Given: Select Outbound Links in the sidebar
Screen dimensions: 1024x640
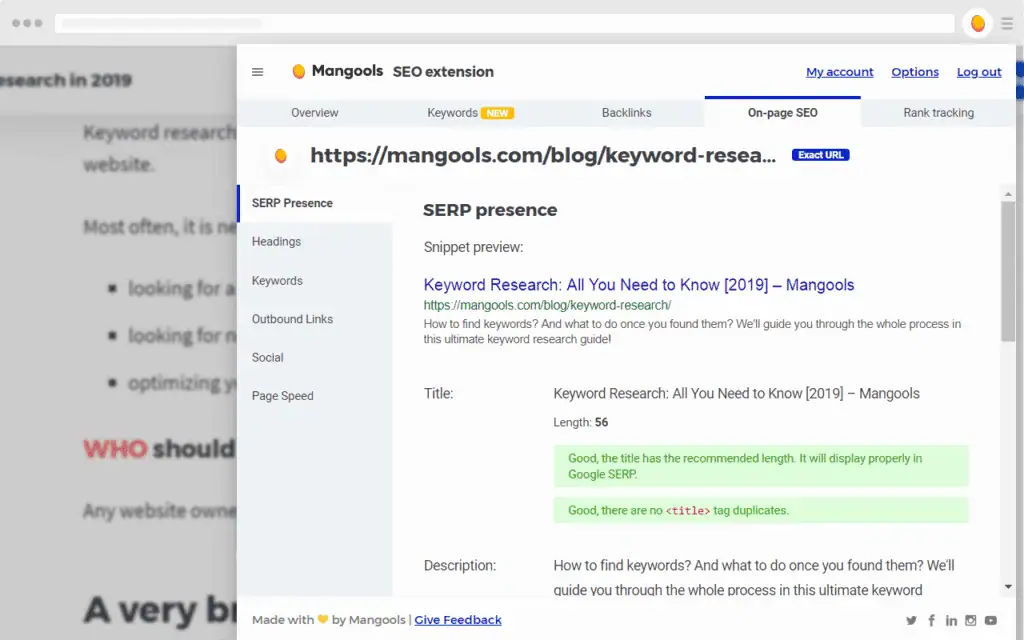Looking at the screenshot, I should [292, 318].
